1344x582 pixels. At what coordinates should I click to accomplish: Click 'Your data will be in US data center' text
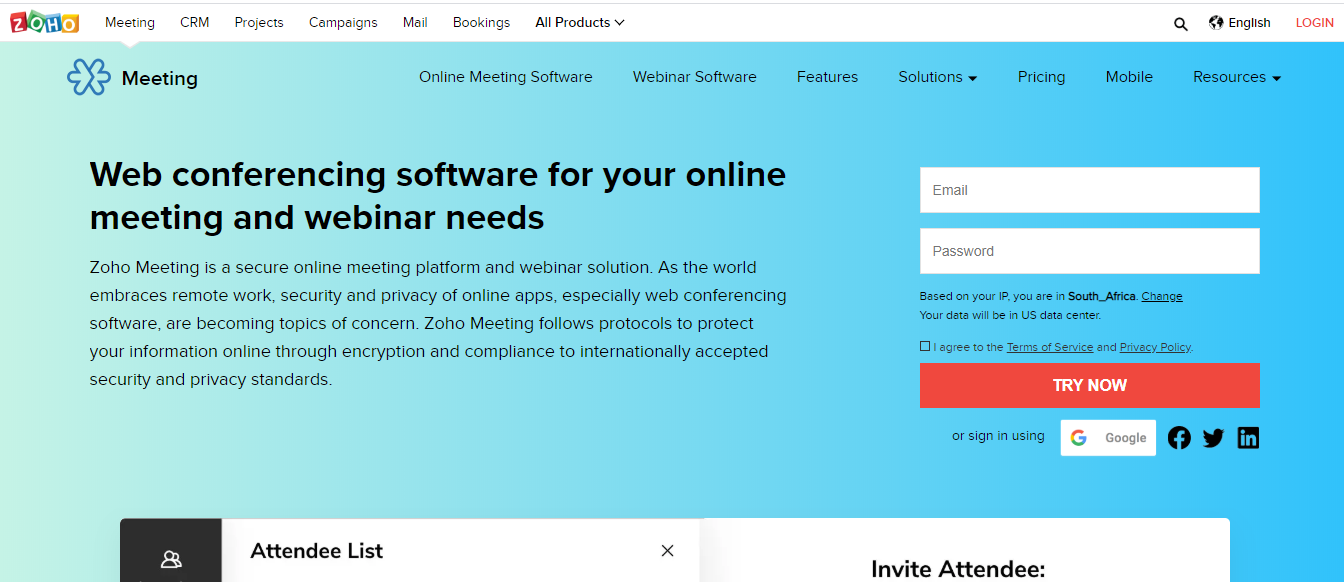click(x=1010, y=315)
